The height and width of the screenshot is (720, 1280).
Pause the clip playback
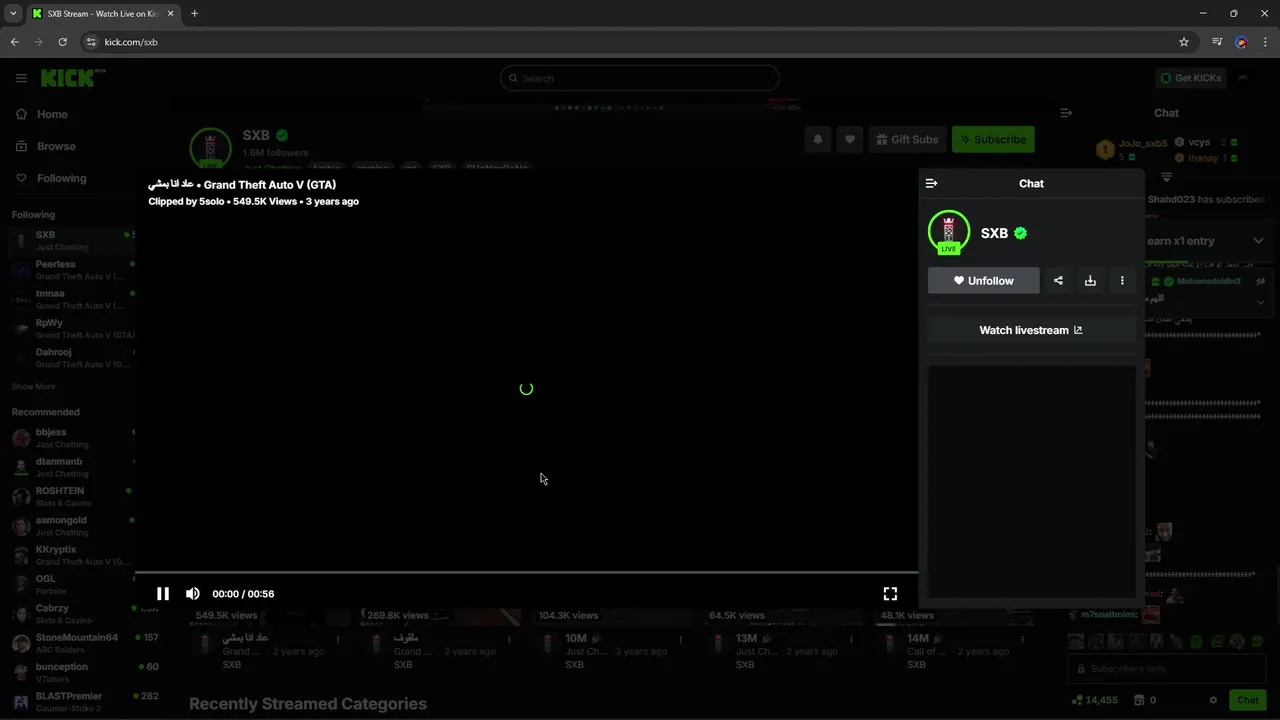[163, 593]
